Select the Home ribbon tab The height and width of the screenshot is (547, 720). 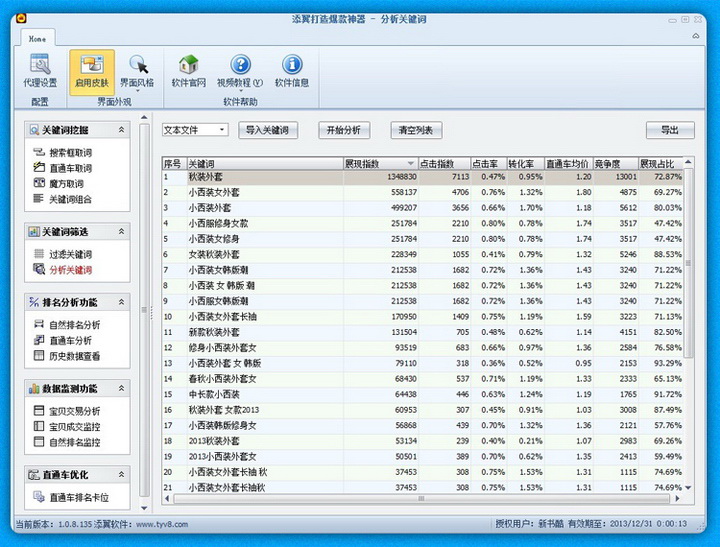(37, 39)
